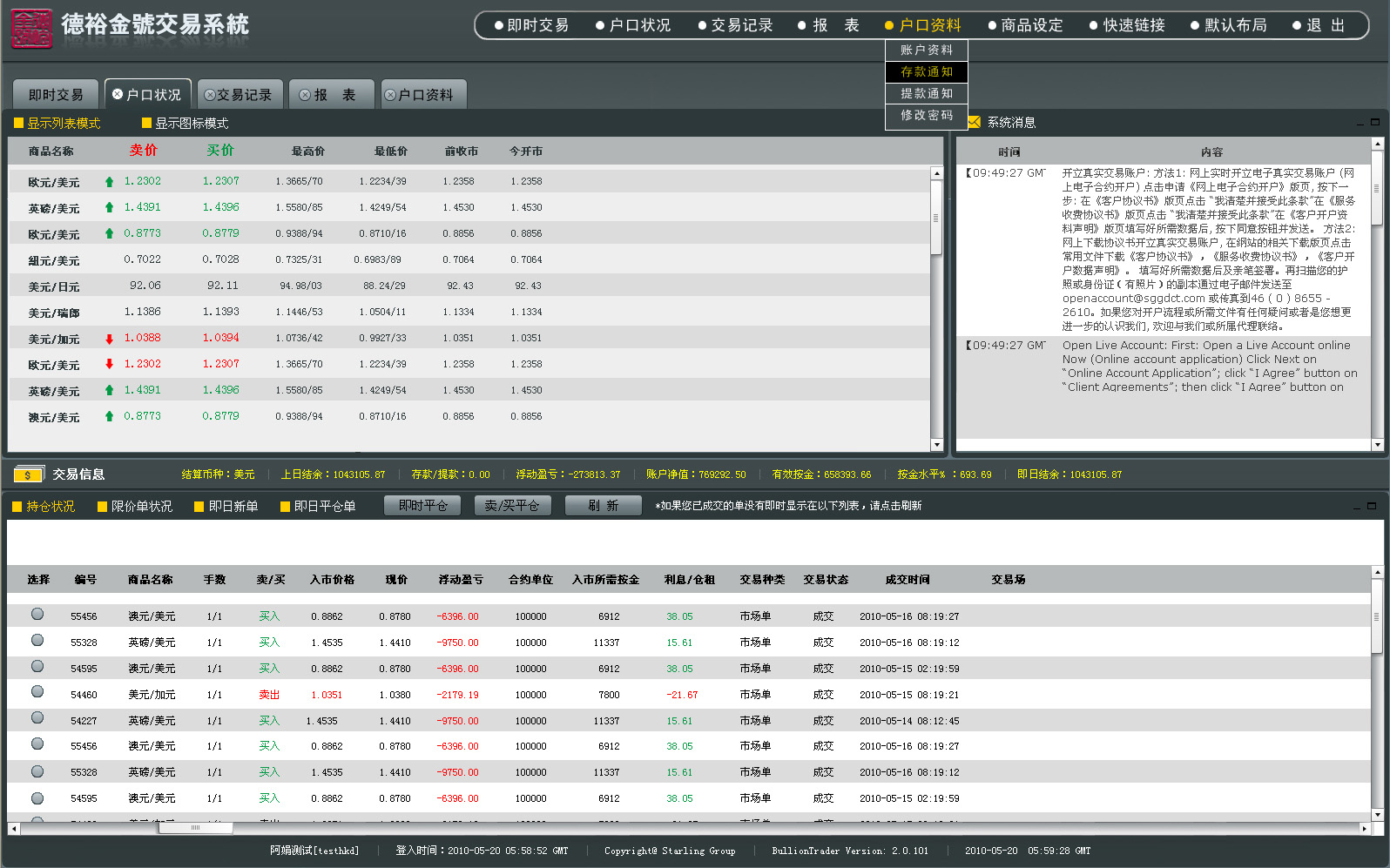Click the horizontal scrollbar left arrow
Screen dimensions: 1390x868
[x=14, y=829]
